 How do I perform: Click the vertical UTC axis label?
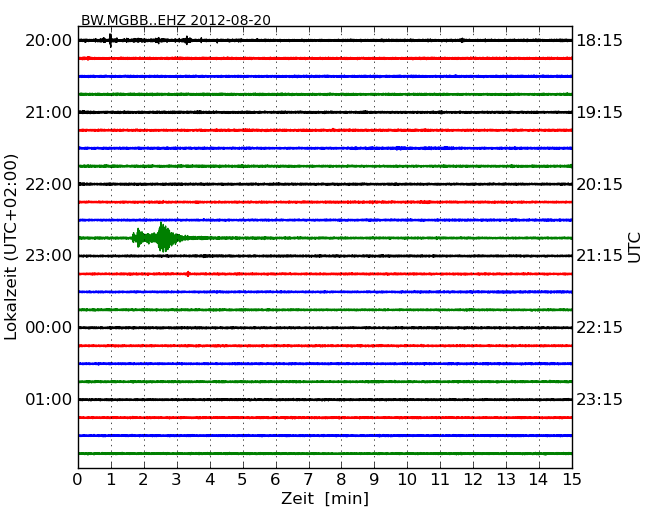click(x=634, y=248)
